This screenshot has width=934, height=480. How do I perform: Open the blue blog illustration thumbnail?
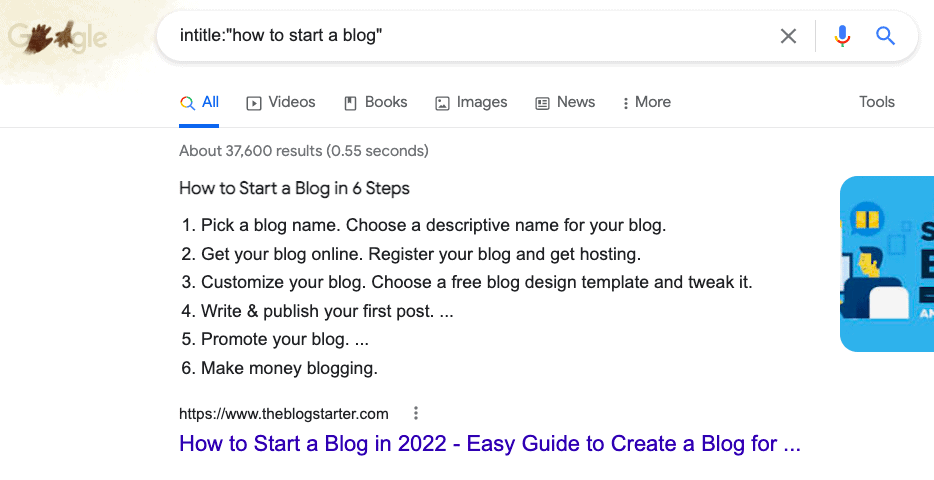coord(887,264)
